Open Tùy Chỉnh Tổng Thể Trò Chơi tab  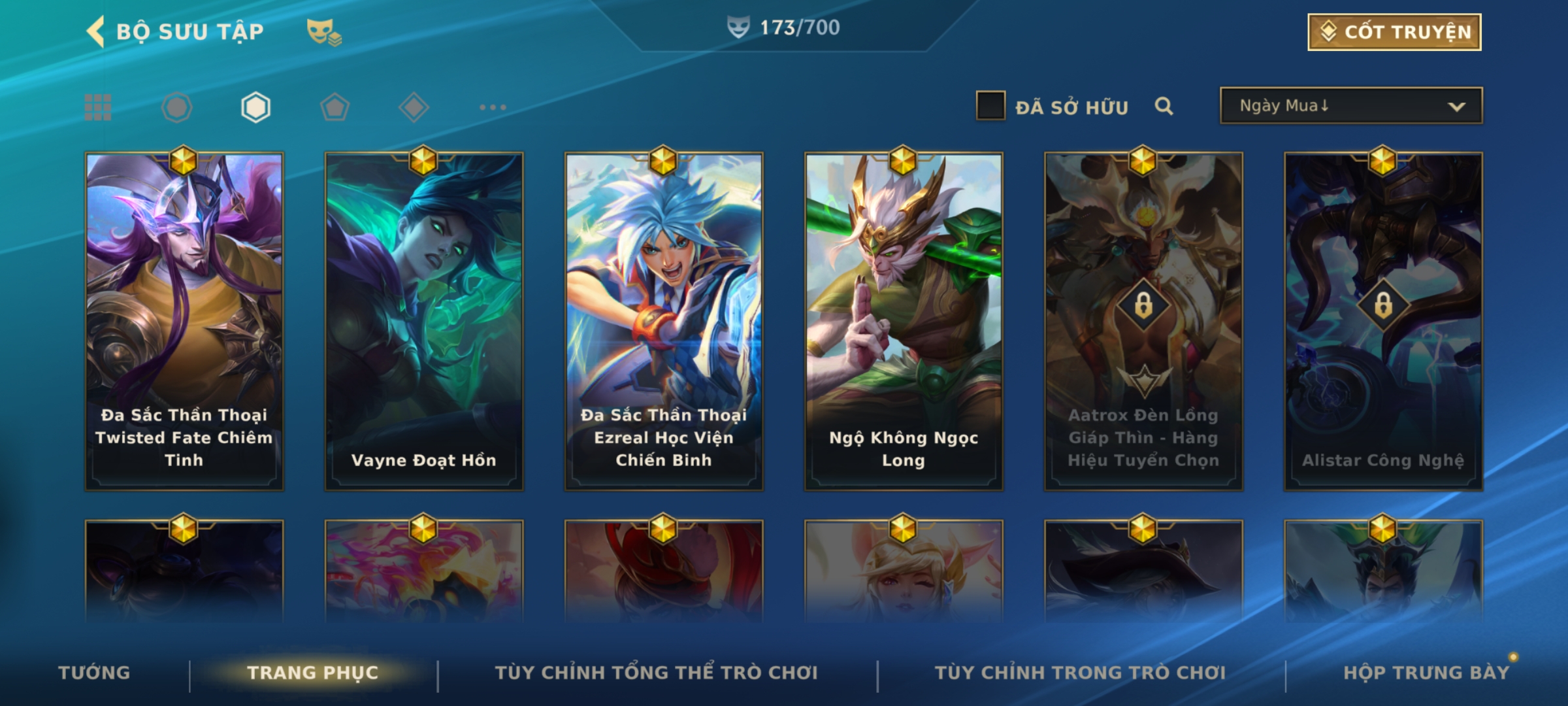coord(656,673)
